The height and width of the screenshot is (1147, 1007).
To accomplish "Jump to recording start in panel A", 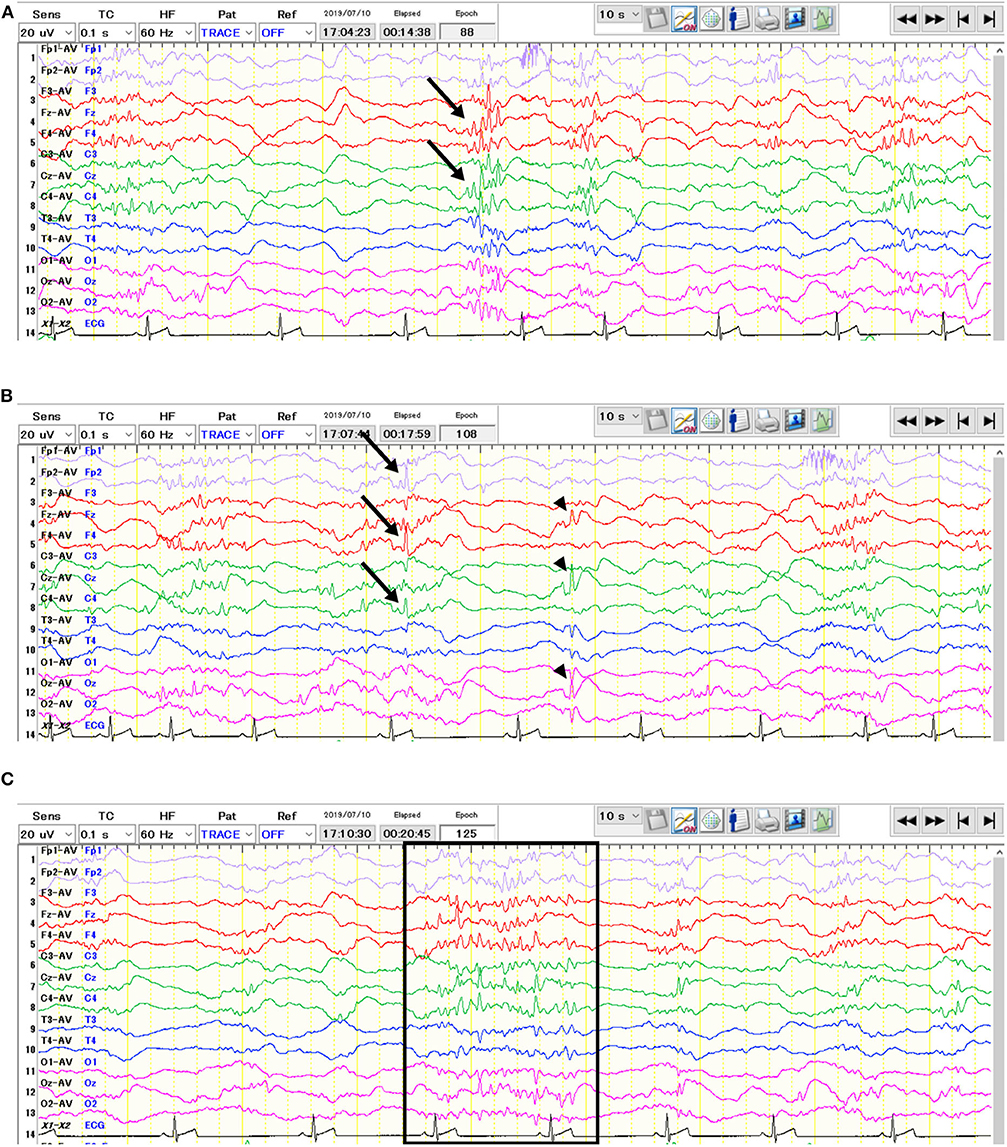I will coord(962,20).
